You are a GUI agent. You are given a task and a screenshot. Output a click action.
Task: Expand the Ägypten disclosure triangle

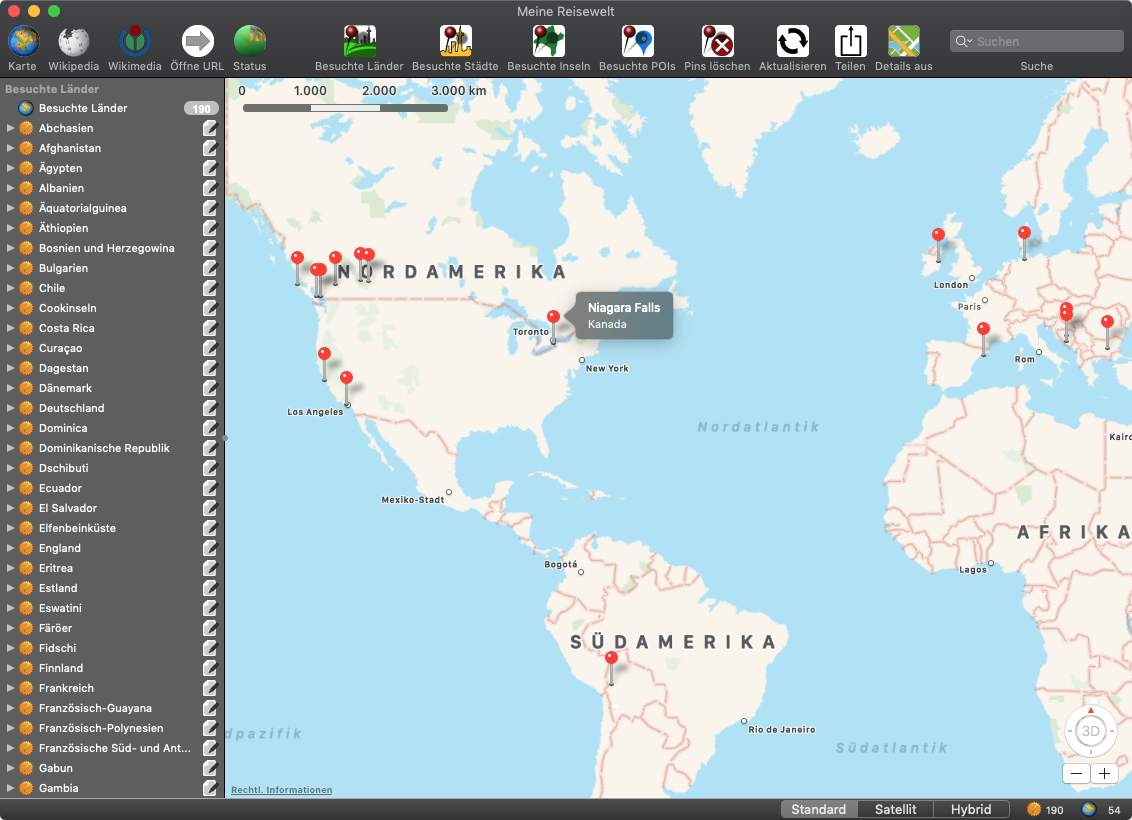(11, 168)
